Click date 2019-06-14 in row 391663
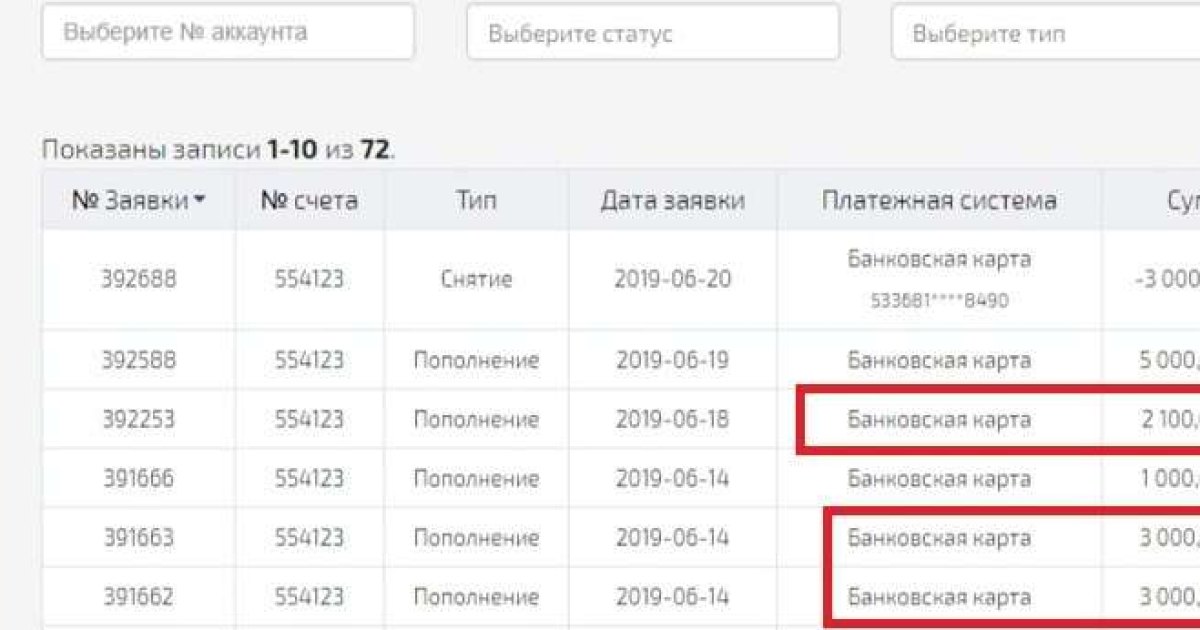This screenshot has height=630, width=1200. (x=672, y=538)
